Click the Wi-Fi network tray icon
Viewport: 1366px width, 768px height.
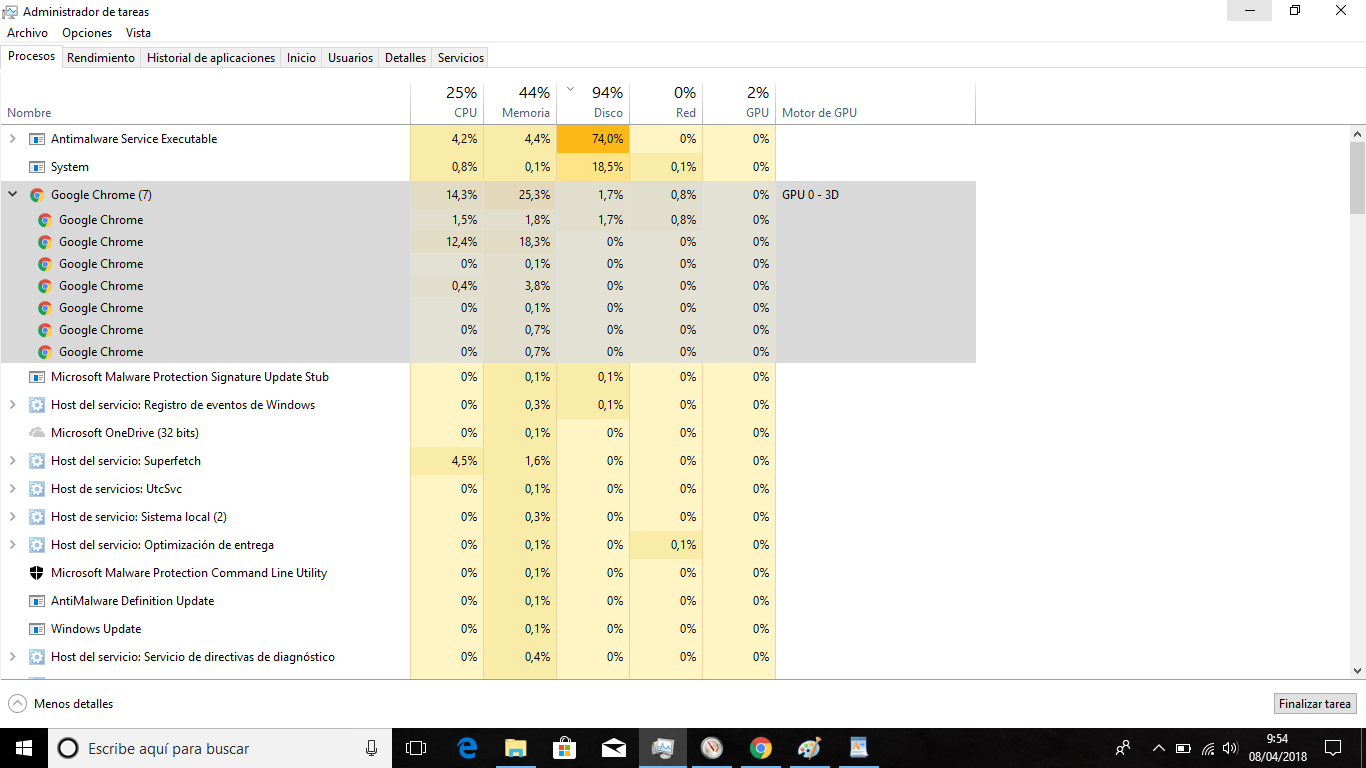1207,748
